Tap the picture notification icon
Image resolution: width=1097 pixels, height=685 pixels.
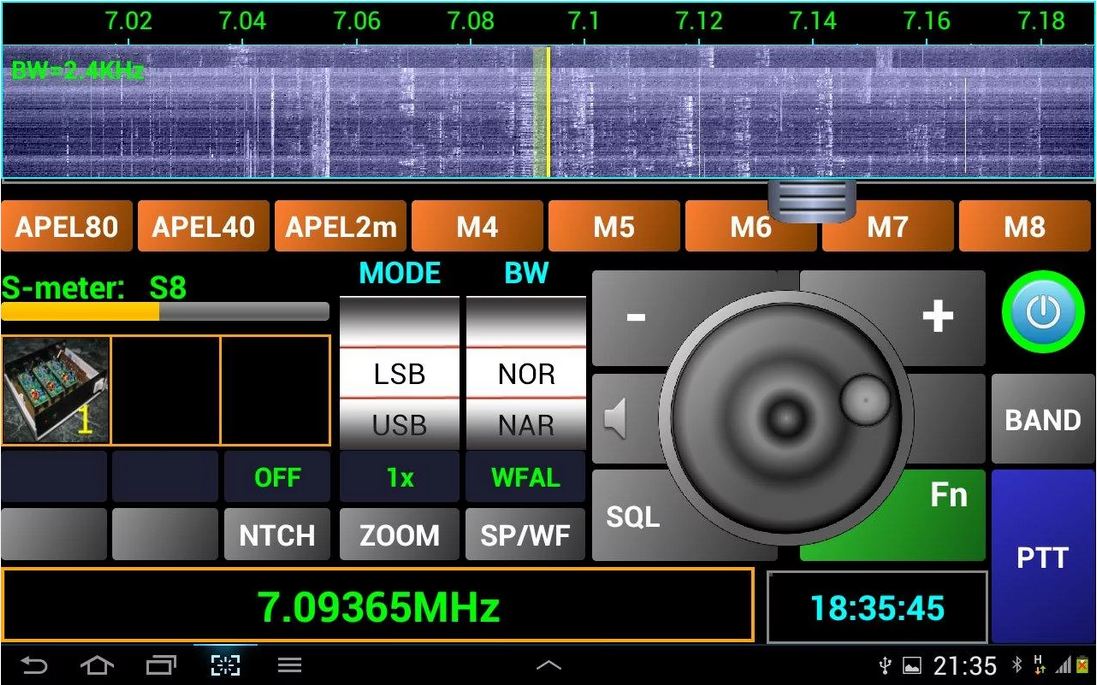click(x=912, y=665)
